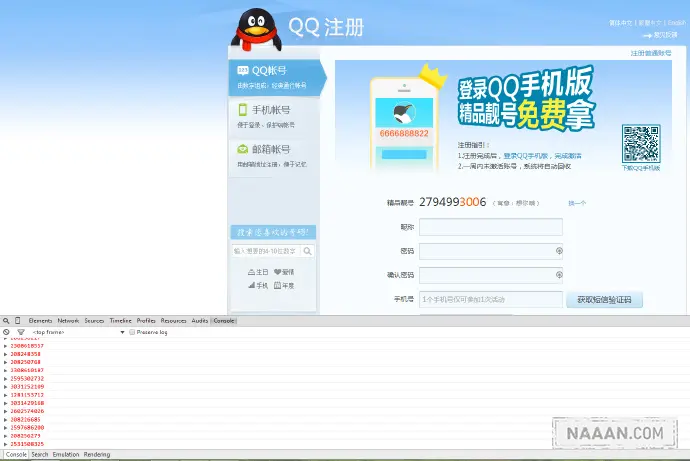Viewport: 690px width, 461px height.
Task: Expand console entry 2597686200
Action: click(x=5, y=428)
